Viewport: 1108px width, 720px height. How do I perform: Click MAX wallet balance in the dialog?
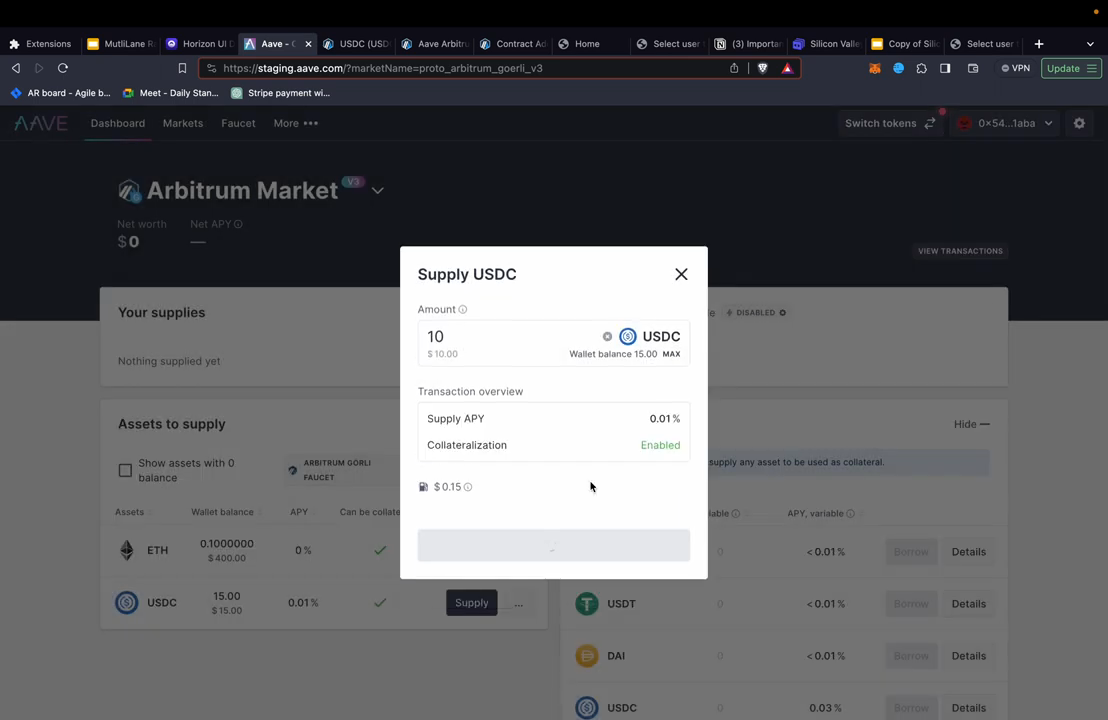coord(671,354)
